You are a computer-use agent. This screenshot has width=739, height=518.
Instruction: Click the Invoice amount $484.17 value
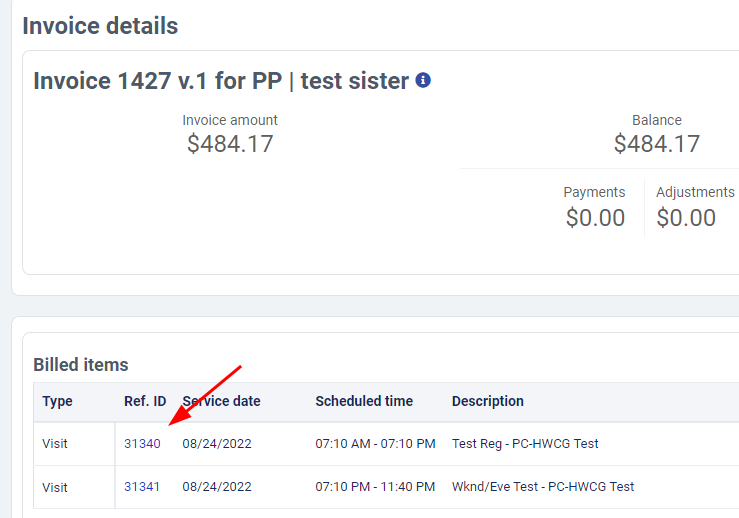point(230,144)
